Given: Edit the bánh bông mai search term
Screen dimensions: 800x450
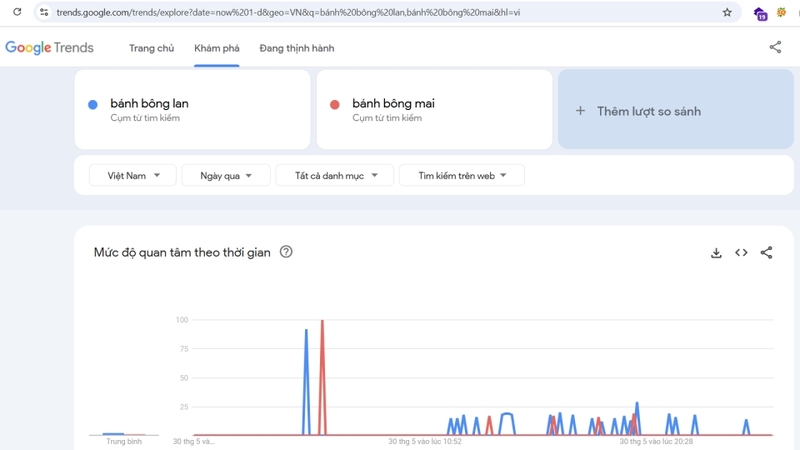Looking at the screenshot, I should 393,104.
